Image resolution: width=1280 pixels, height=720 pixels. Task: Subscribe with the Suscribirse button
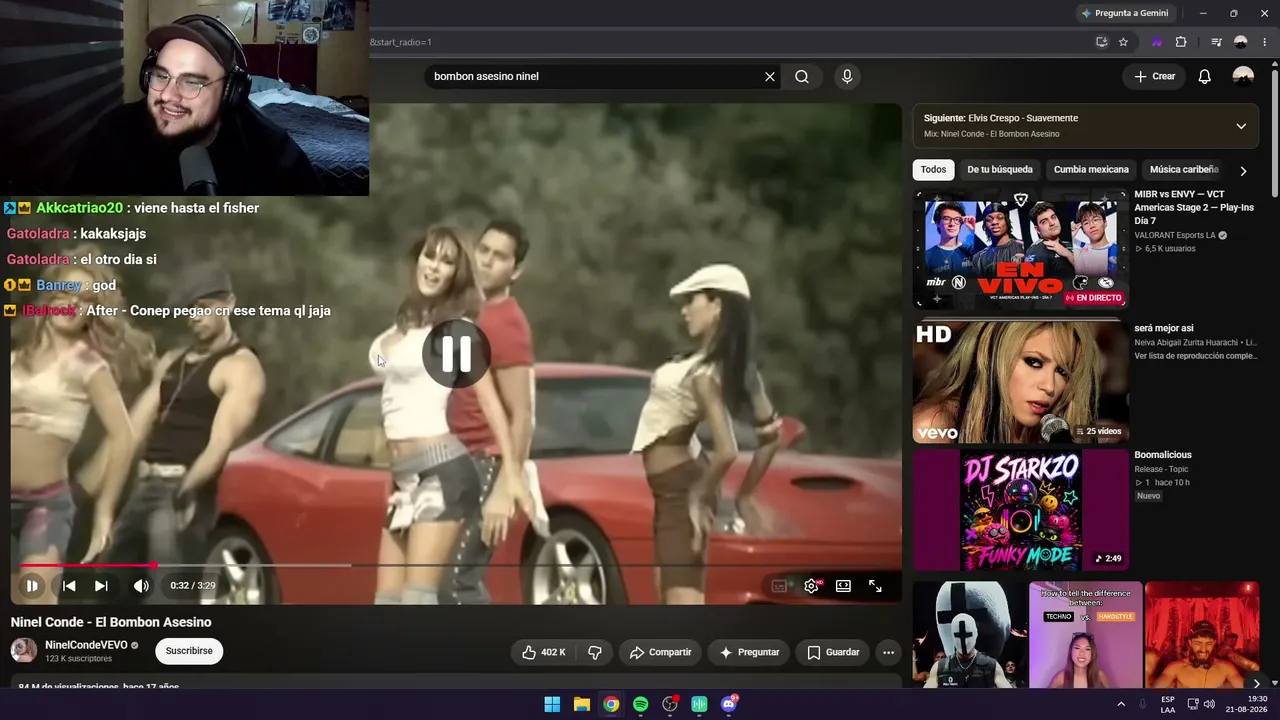click(x=189, y=651)
